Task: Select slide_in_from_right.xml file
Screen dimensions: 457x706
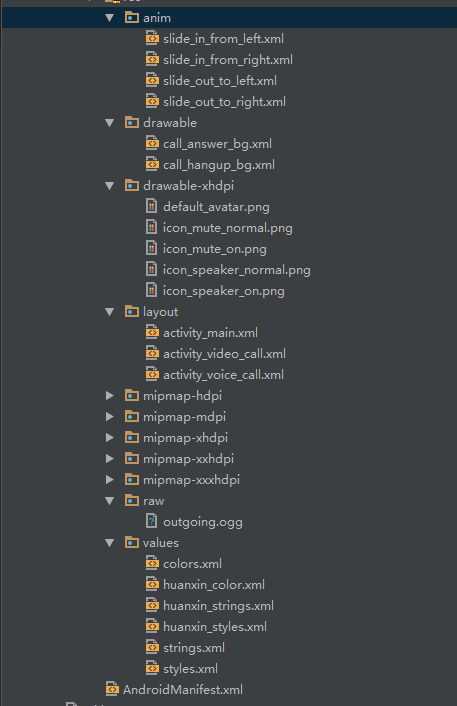Action: pos(228,60)
